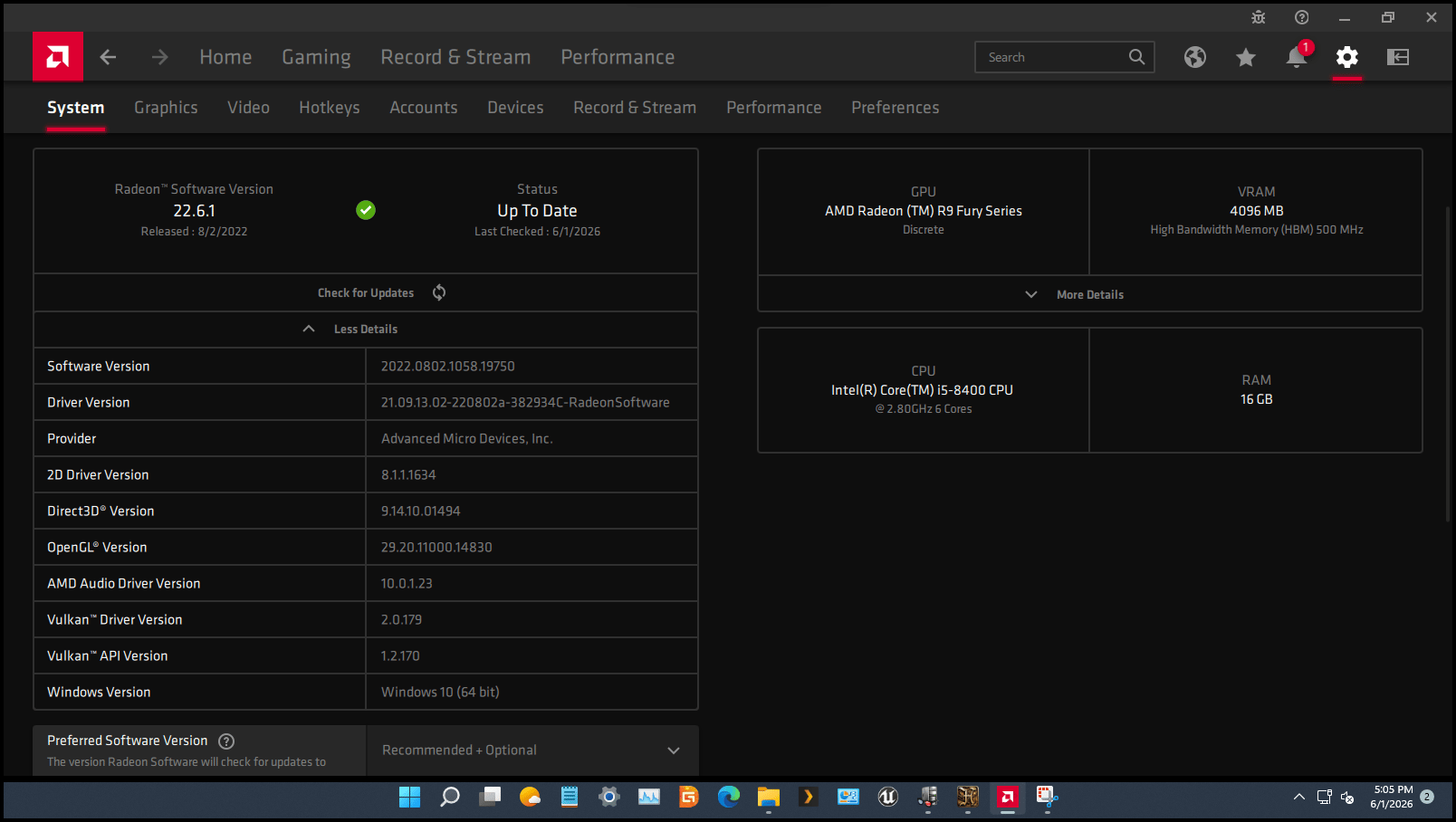
Task: Open File Explorer from the taskbar
Action: (769, 797)
